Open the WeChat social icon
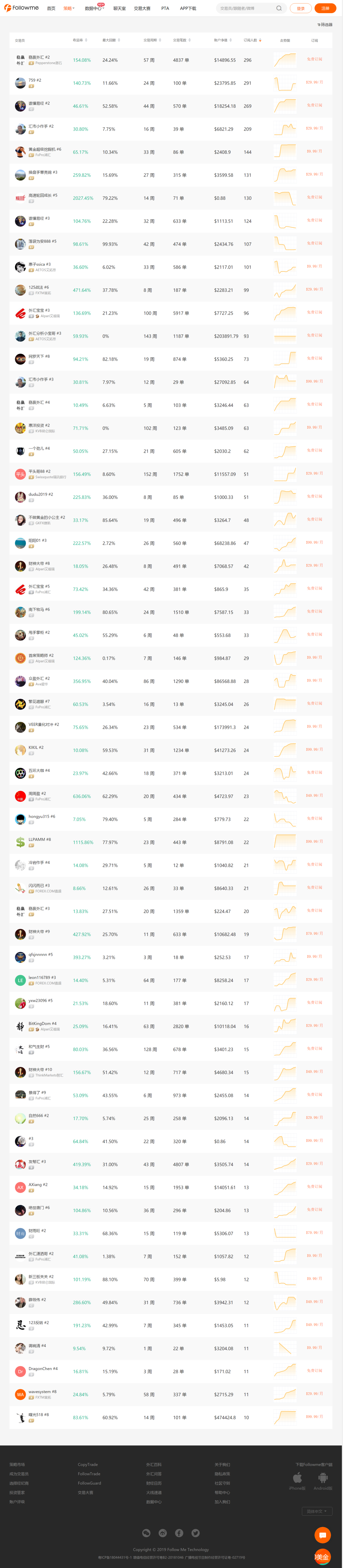 (146, 1533)
